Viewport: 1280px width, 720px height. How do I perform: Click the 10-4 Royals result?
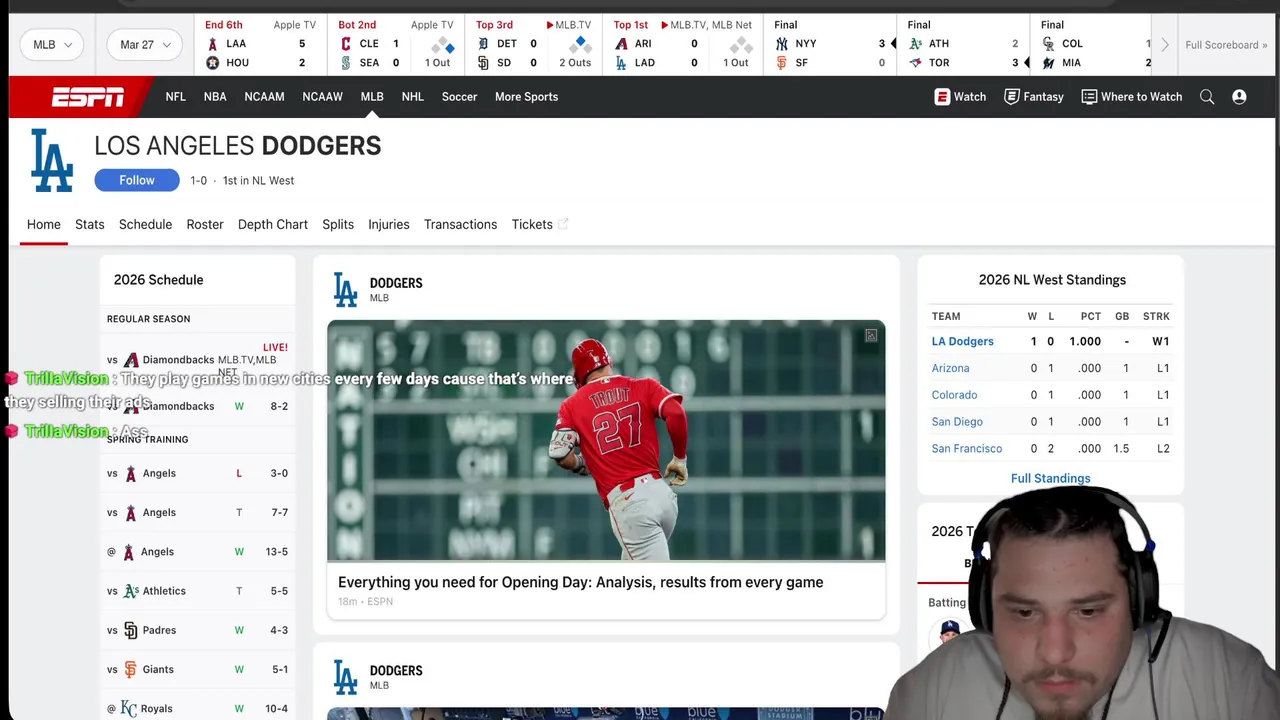(277, 709)
